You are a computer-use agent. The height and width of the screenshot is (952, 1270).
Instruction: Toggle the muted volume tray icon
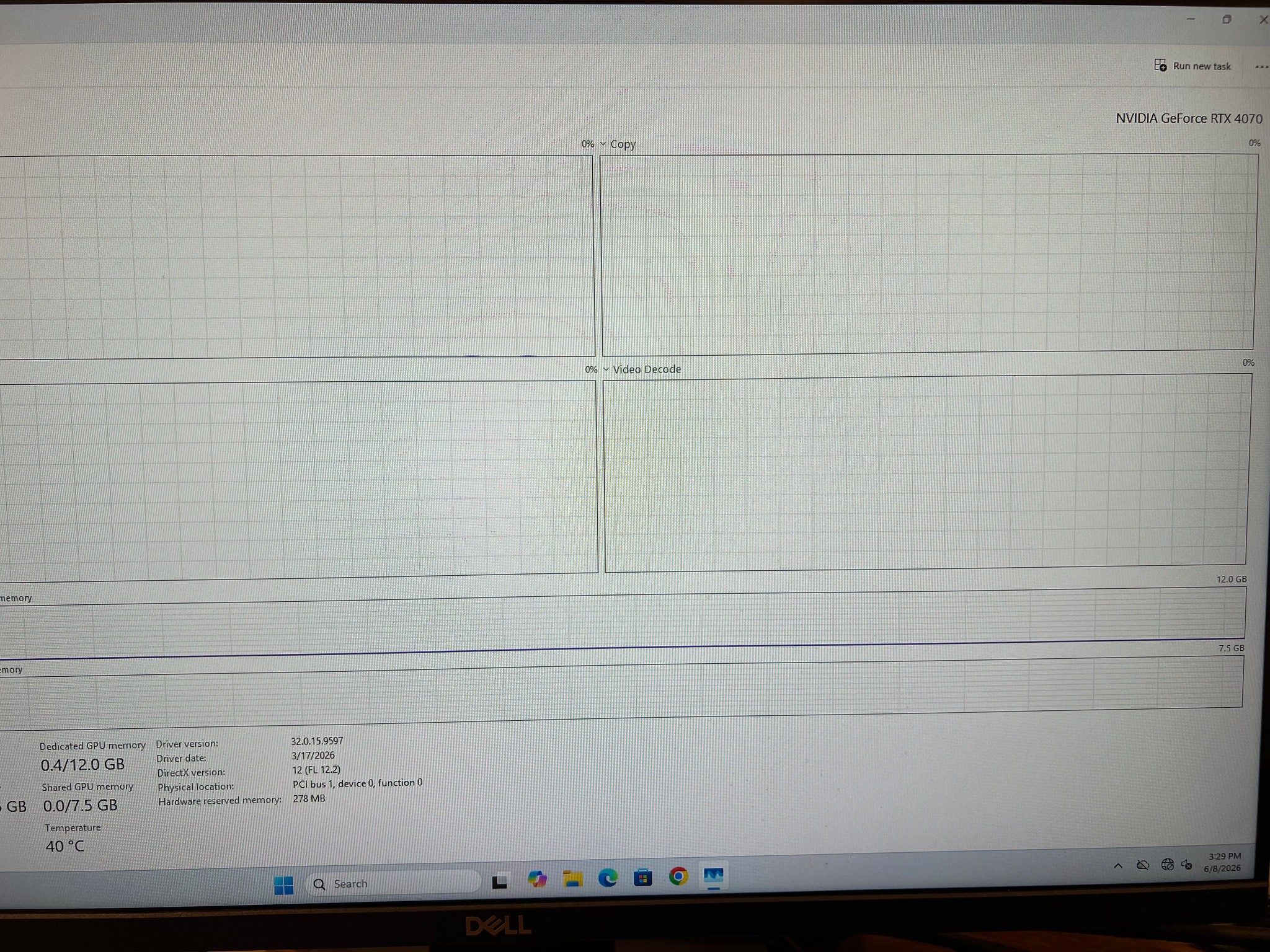[x=1187, y=864]
